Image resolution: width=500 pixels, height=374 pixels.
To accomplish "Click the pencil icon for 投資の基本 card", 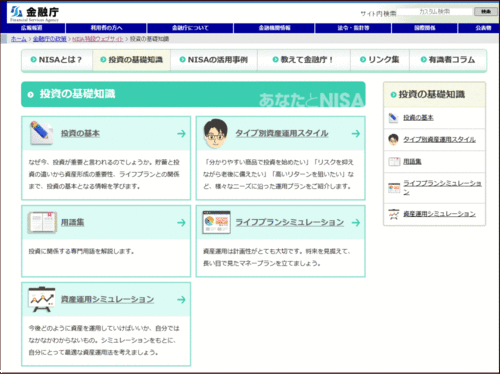I will click(41, 133).
